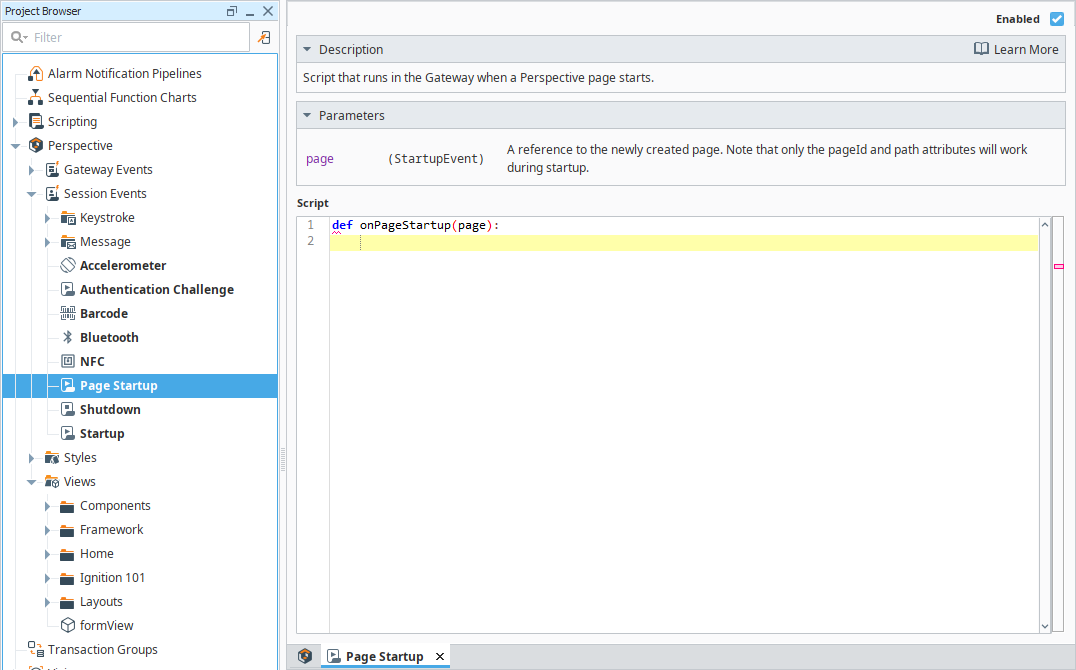Click the 'def onPageStartup(page):' code line
The width and height of the screenshot is (1076, 670).
click(416, 224)
